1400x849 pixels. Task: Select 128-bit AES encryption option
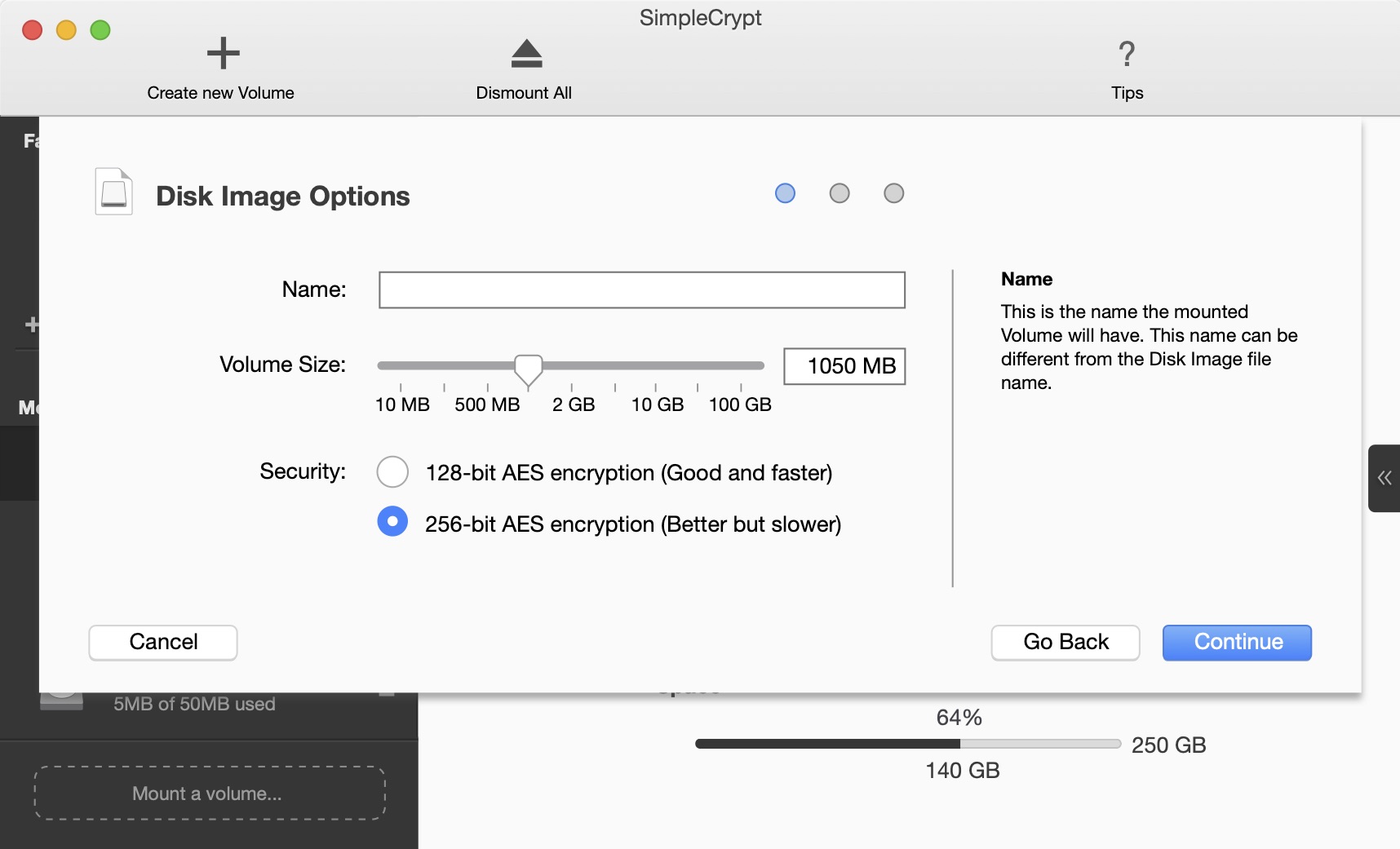point(392,471)
